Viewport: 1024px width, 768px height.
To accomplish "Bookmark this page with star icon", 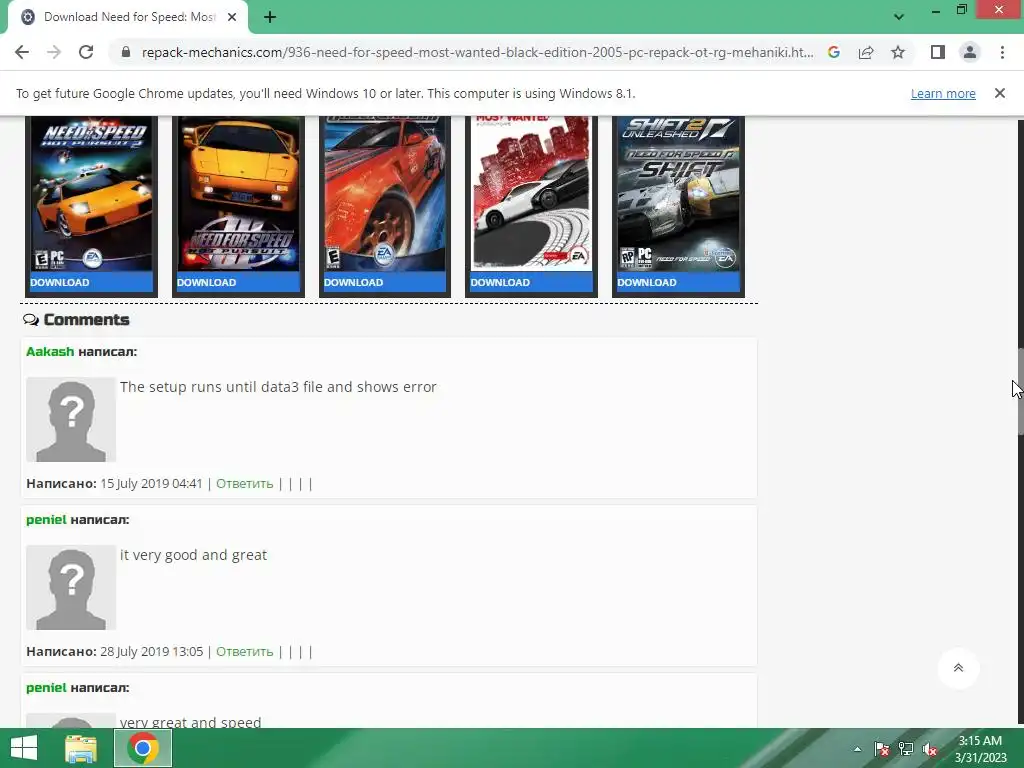I will pyautogui.click(x=898, y=52).
